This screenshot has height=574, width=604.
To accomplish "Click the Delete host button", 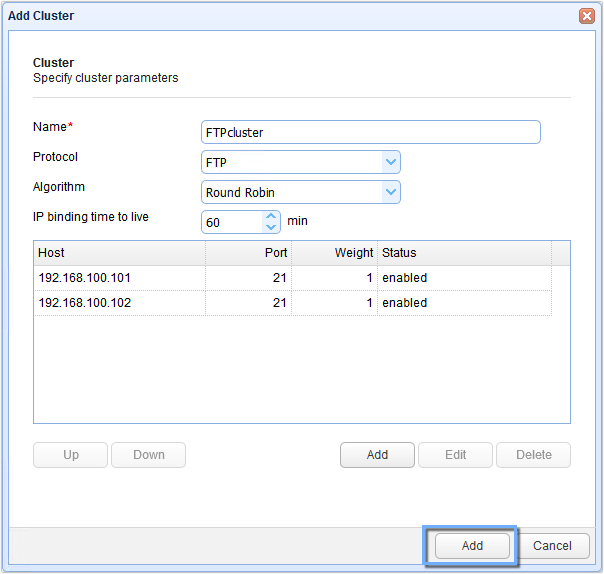I will [x=533, y=455].
